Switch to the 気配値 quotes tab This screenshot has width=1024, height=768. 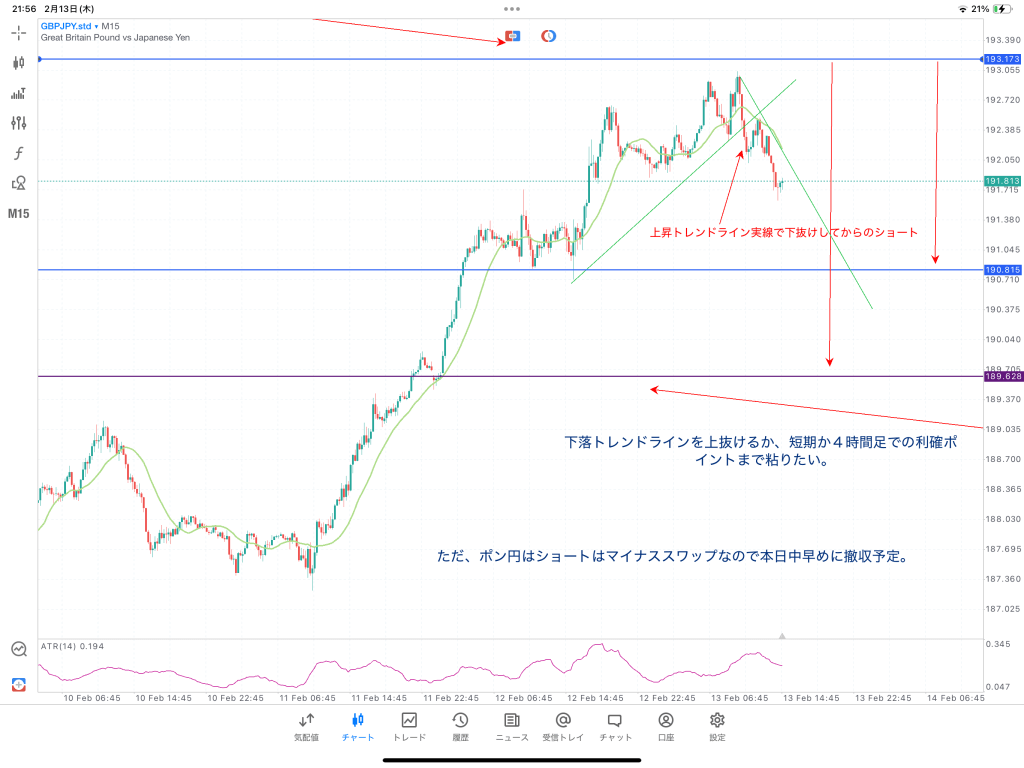tap(306, 726)
